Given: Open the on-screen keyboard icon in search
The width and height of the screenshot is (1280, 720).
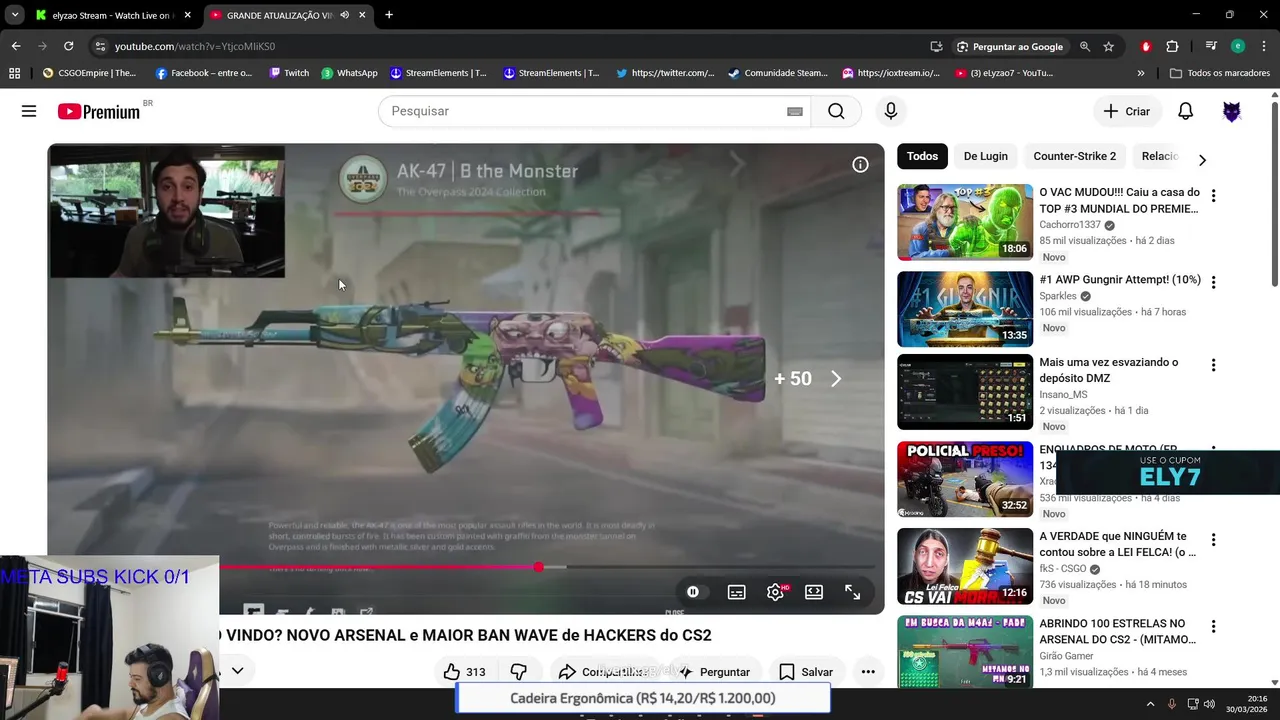Looking at the screenshot, I should [795, 111].
